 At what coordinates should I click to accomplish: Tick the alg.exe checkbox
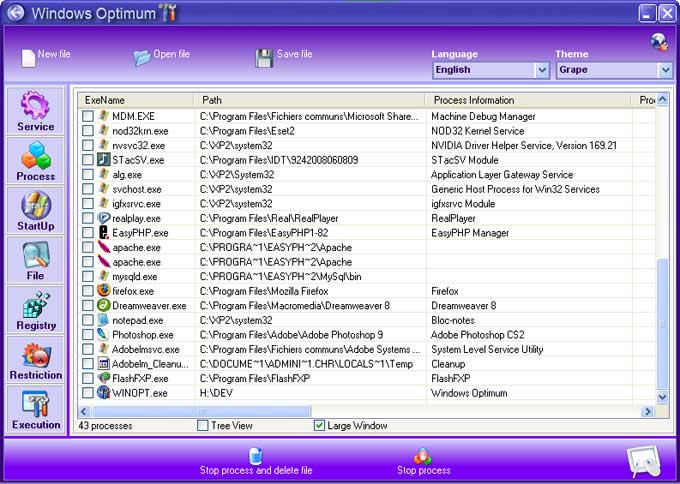pyautogui.click(x=88, y=174)
